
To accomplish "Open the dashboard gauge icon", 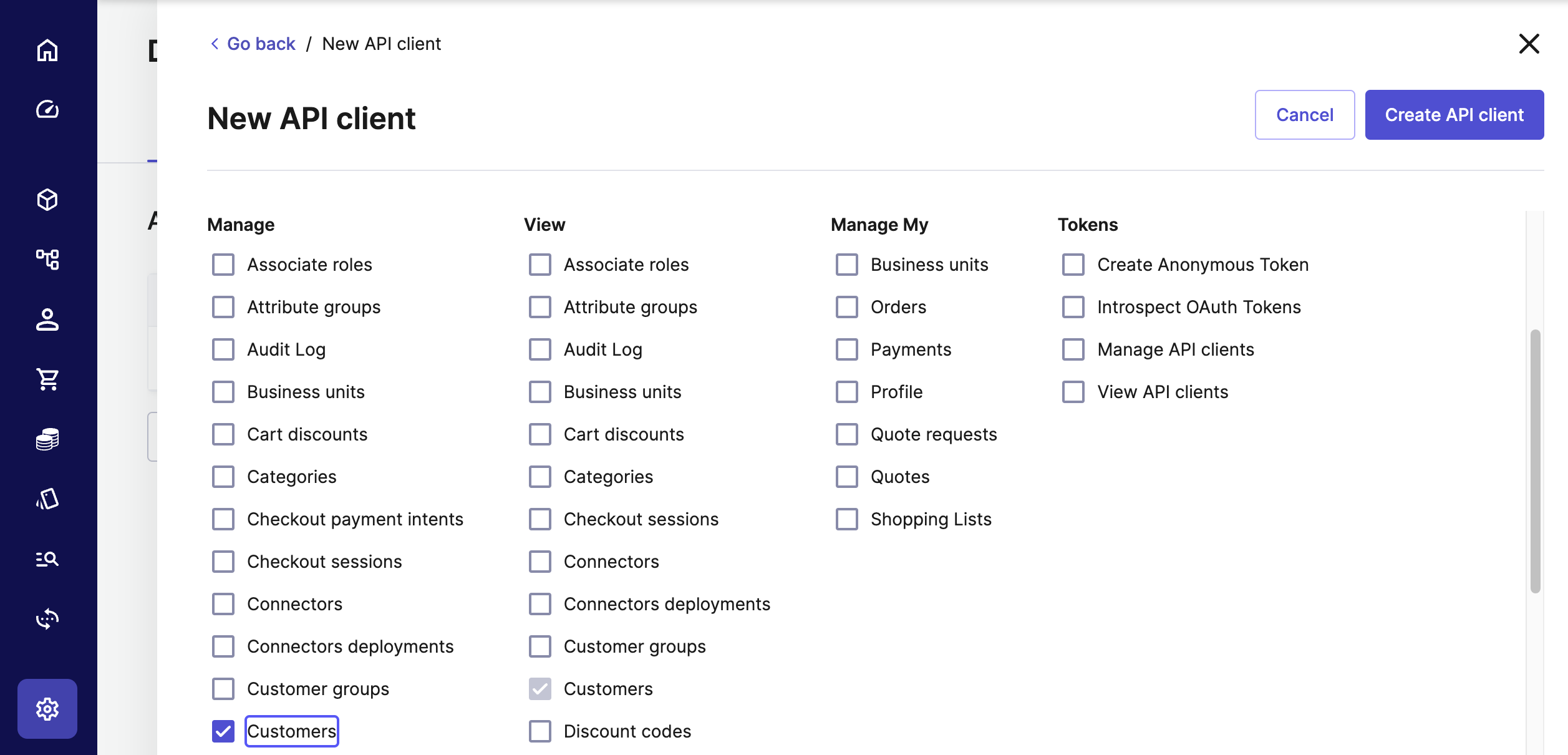I will (x=47, y=110).
